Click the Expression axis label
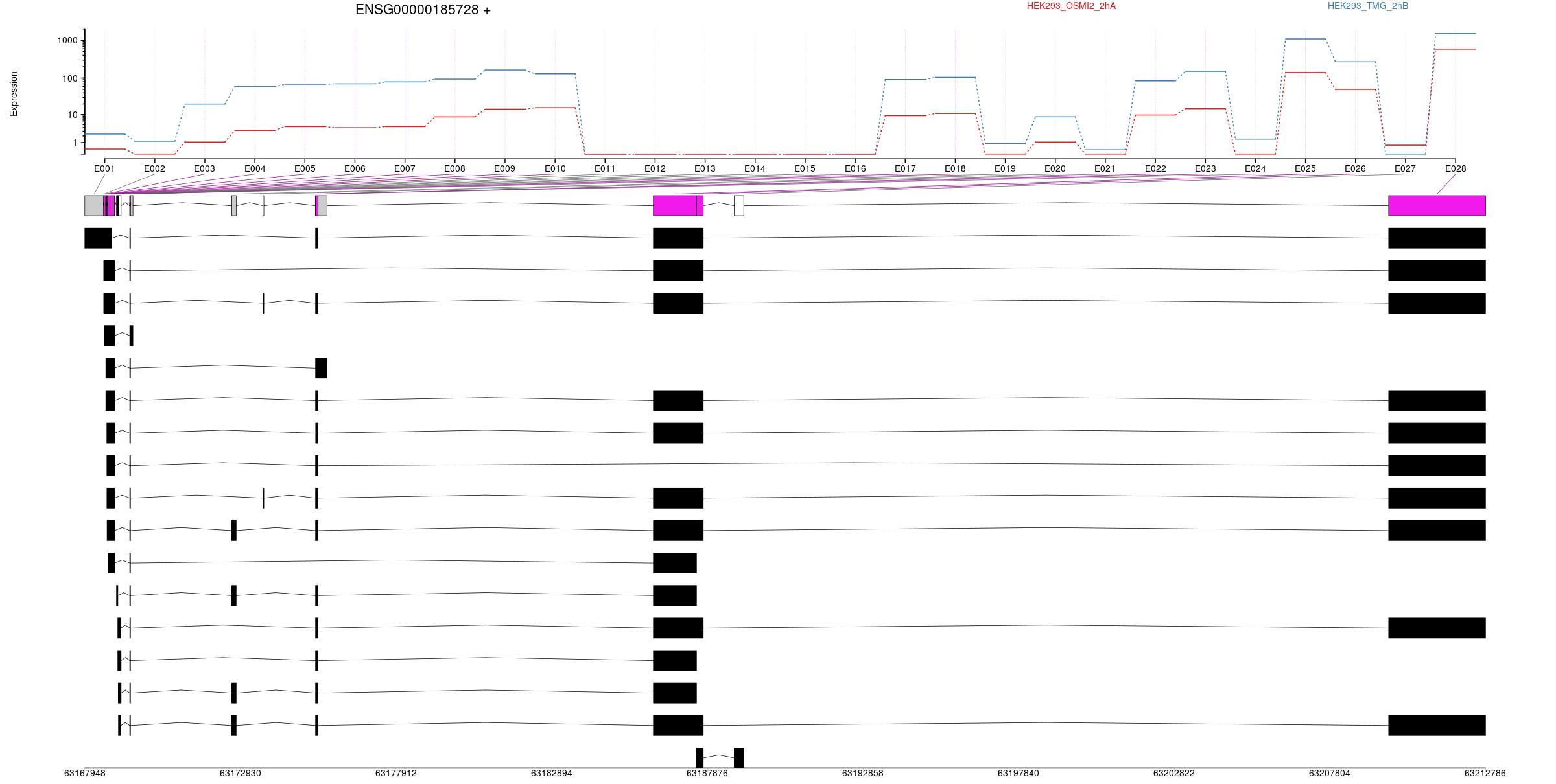Image resolution: width=1556 pixels, height=784 pixels. tap(14, 94)
